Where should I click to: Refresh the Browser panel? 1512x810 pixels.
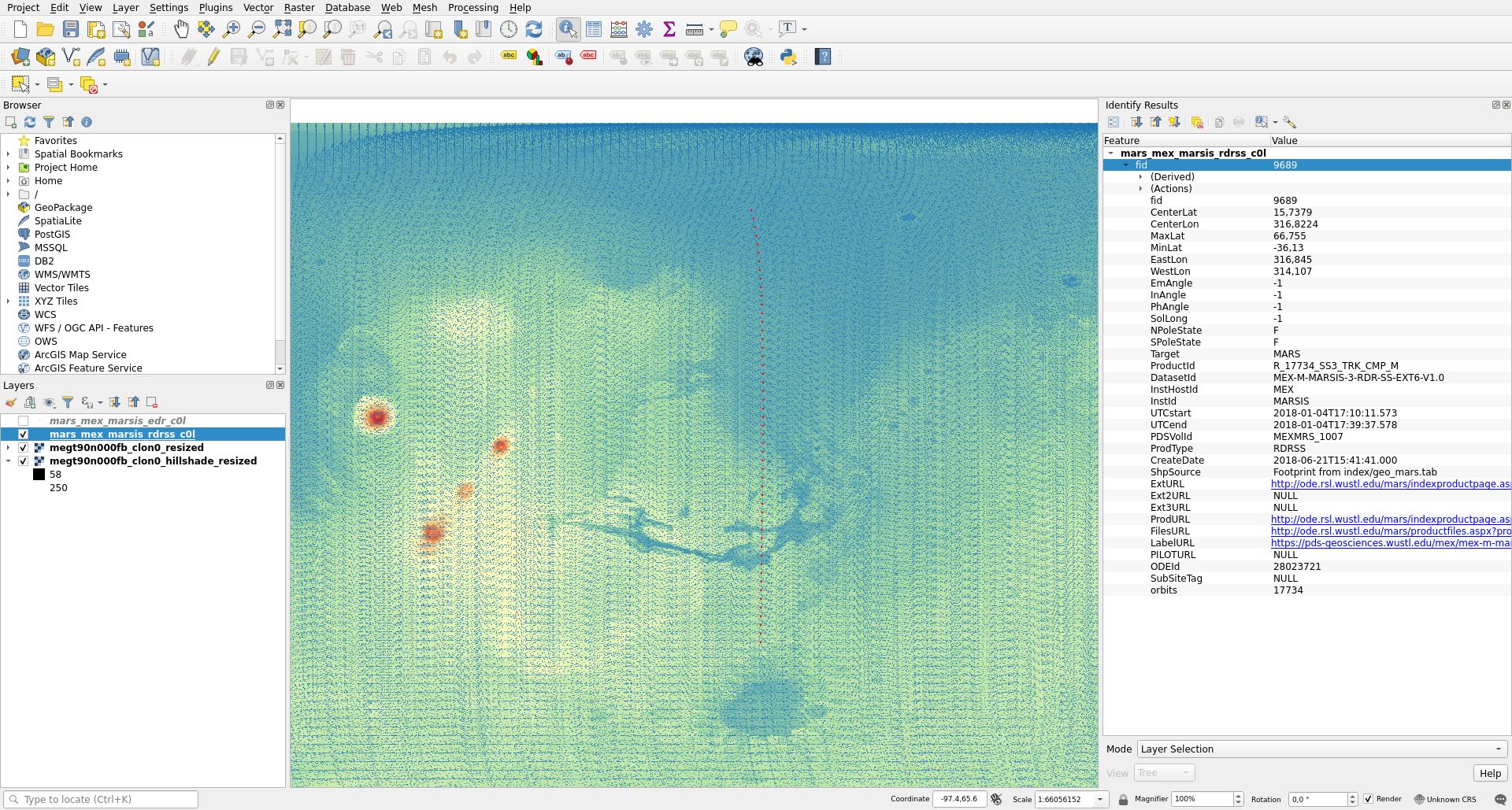[x=30, y=122]
